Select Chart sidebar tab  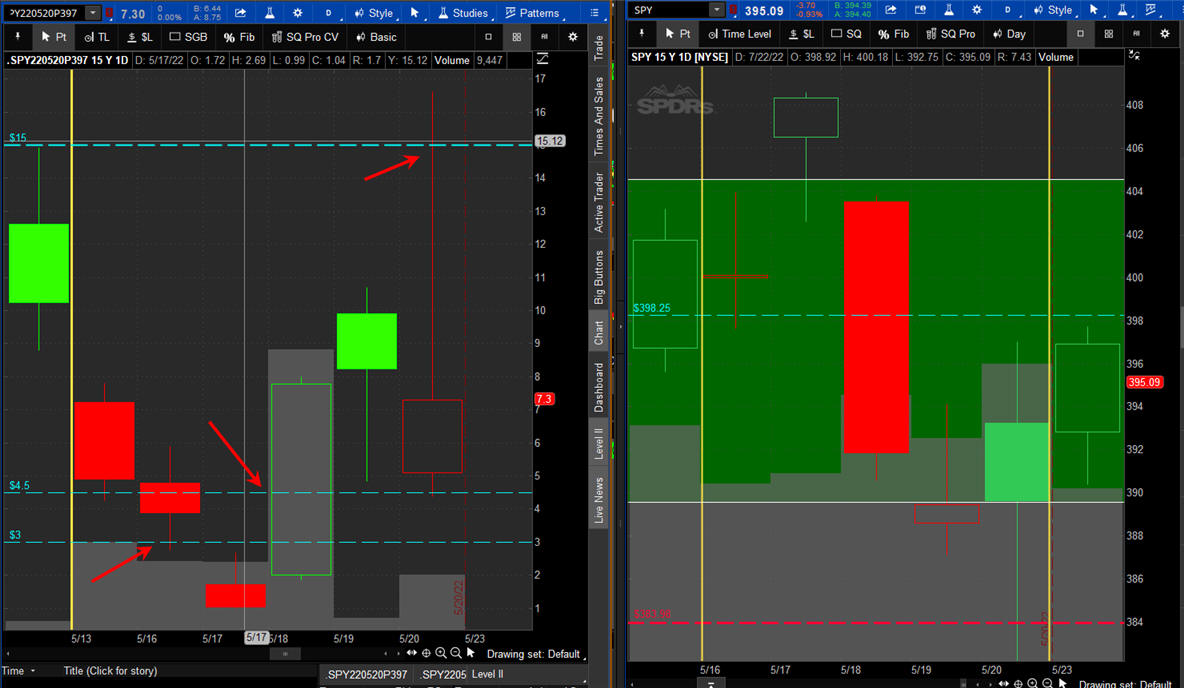[x=599, y=332]
